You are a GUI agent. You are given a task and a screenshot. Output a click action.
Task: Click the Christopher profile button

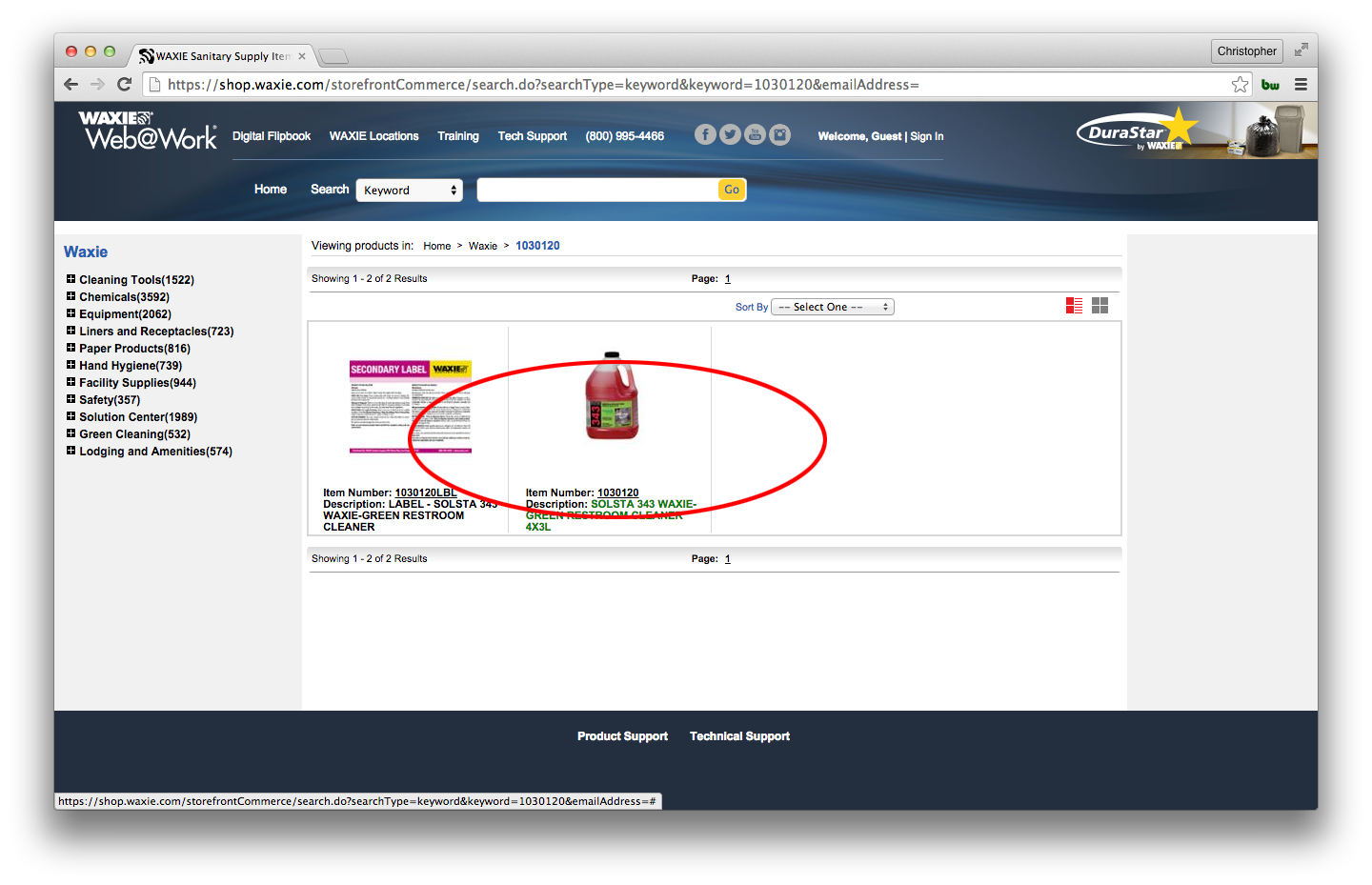(x=1246, y=50)
